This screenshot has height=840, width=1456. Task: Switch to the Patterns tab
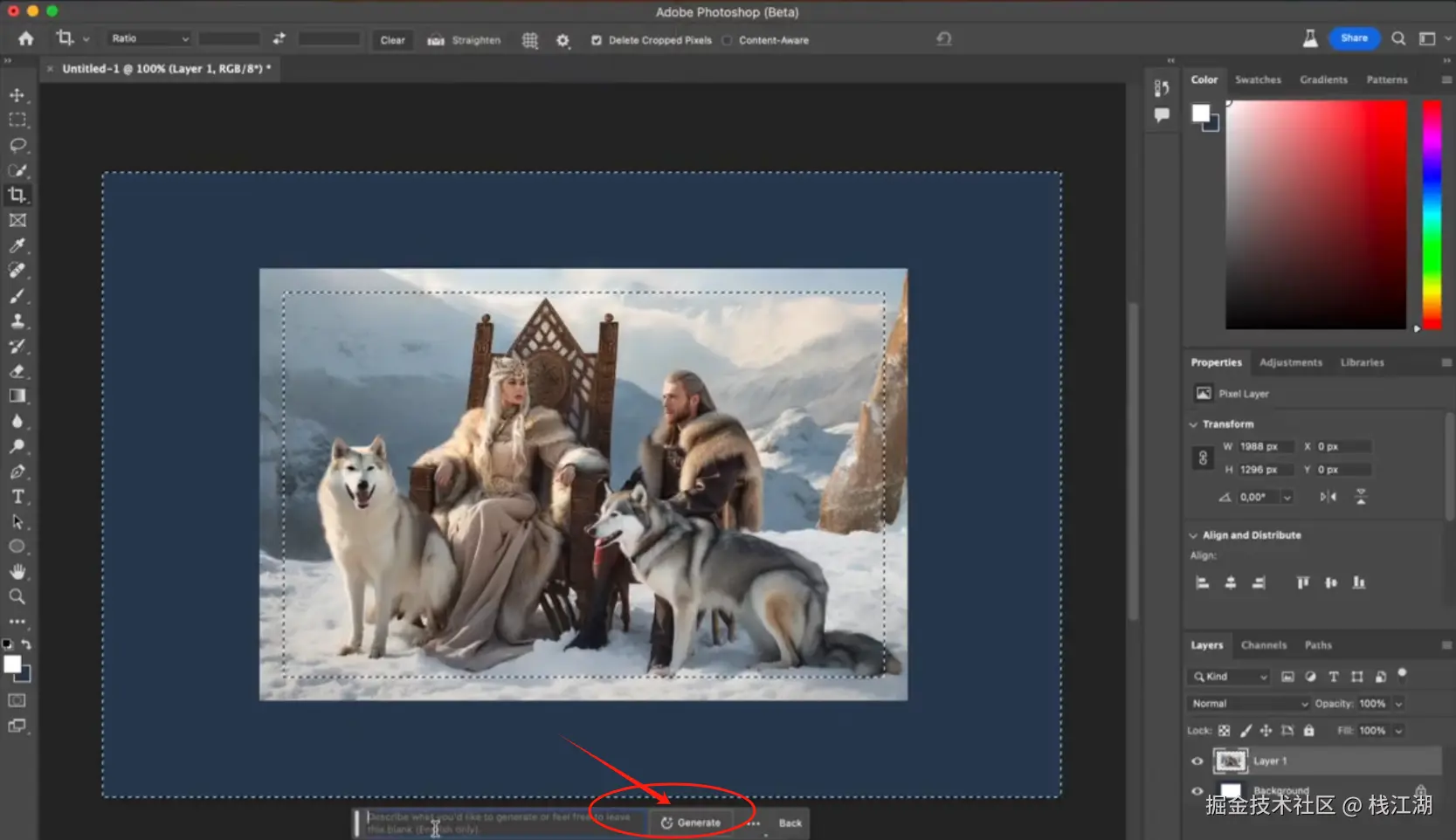pyautogui.click(x=1387, y=79)
